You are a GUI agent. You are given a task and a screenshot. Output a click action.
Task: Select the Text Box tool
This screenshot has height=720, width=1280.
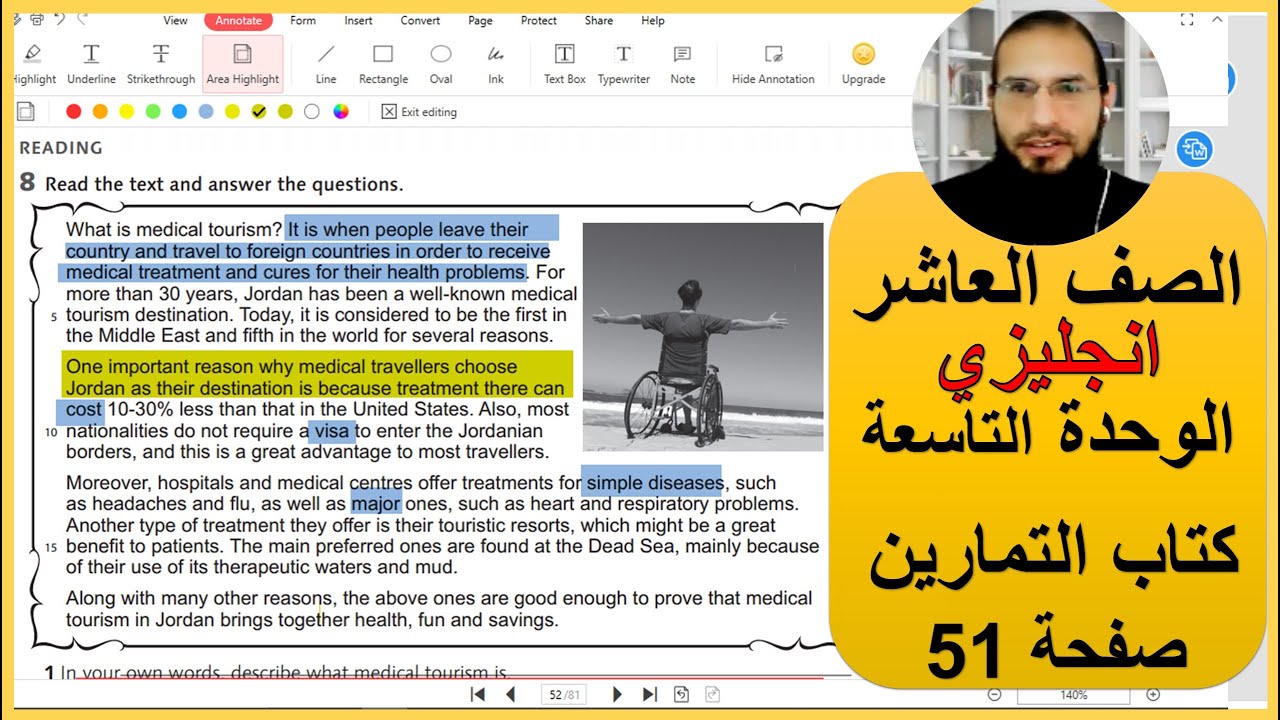click(565, 63)
